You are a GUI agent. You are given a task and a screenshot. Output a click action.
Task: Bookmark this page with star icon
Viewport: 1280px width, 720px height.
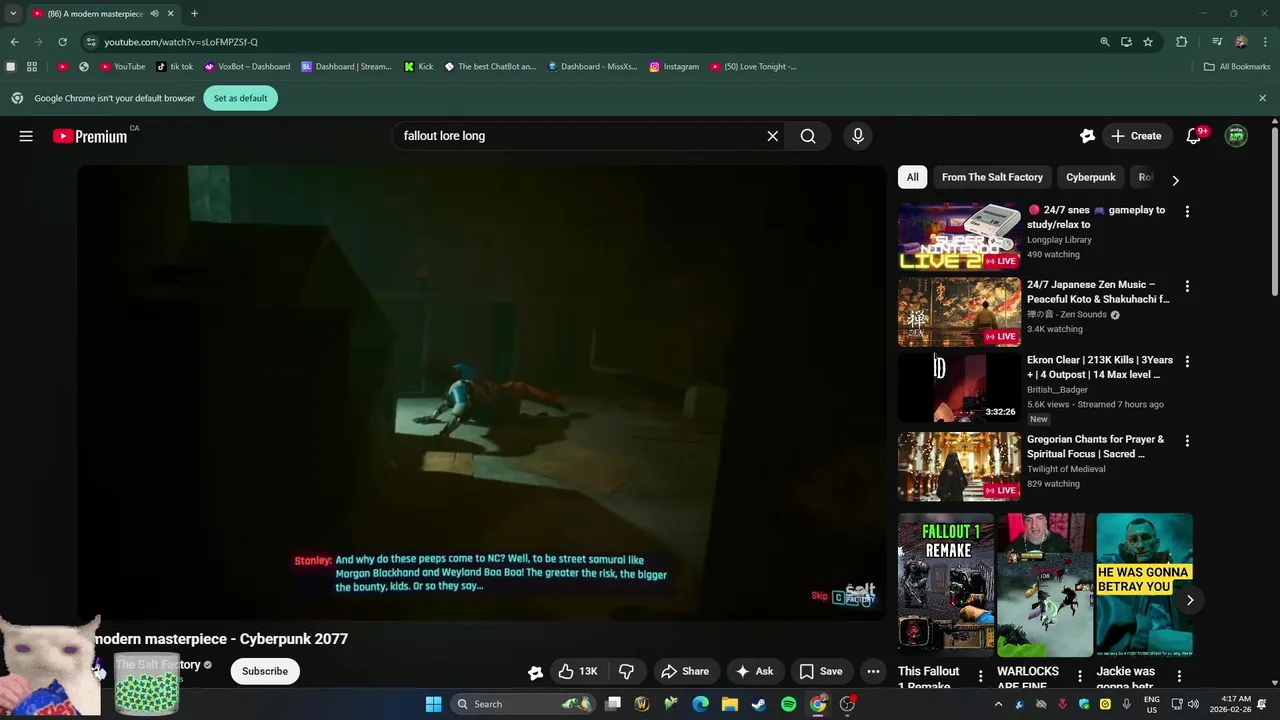(1148, 42)
